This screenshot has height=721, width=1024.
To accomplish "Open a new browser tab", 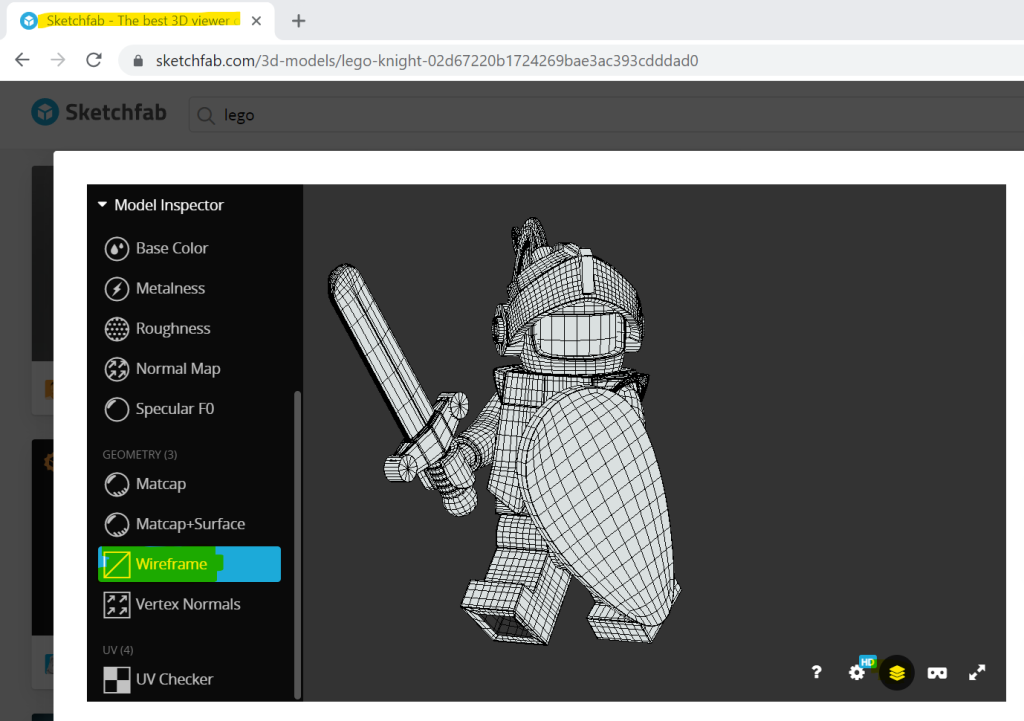I will pos(298,21).
